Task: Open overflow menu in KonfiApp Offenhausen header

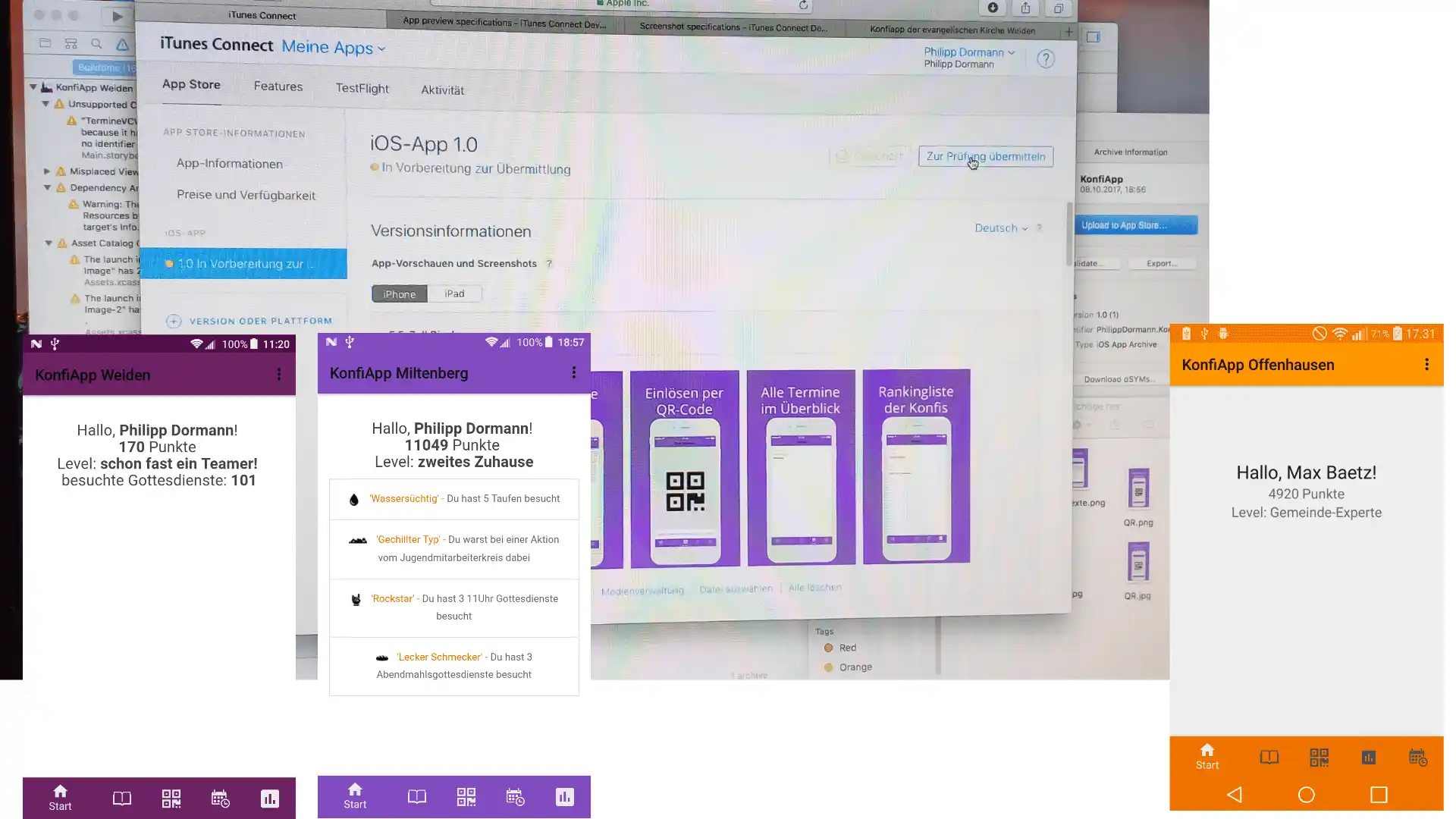Action: [x=1426, y=365]
